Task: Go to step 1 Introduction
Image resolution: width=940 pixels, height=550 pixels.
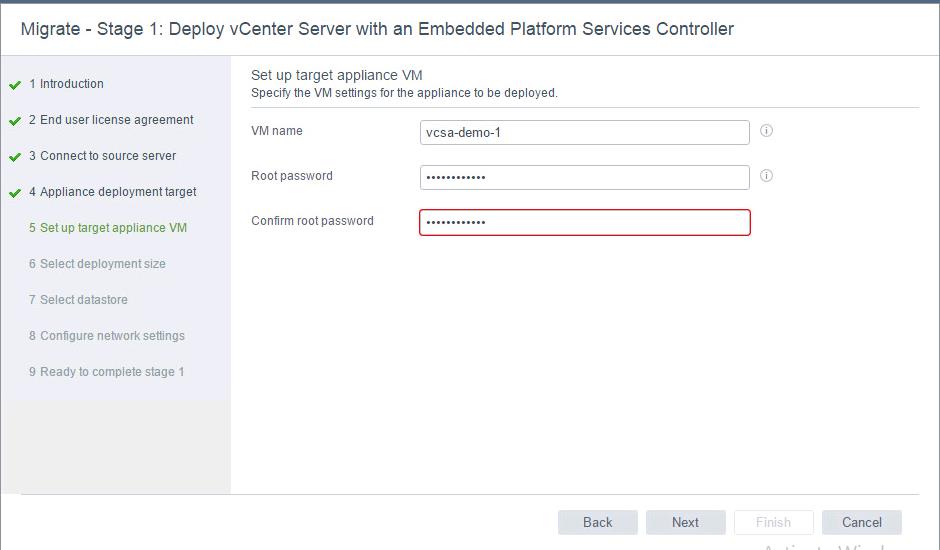Action: [66, 84]
